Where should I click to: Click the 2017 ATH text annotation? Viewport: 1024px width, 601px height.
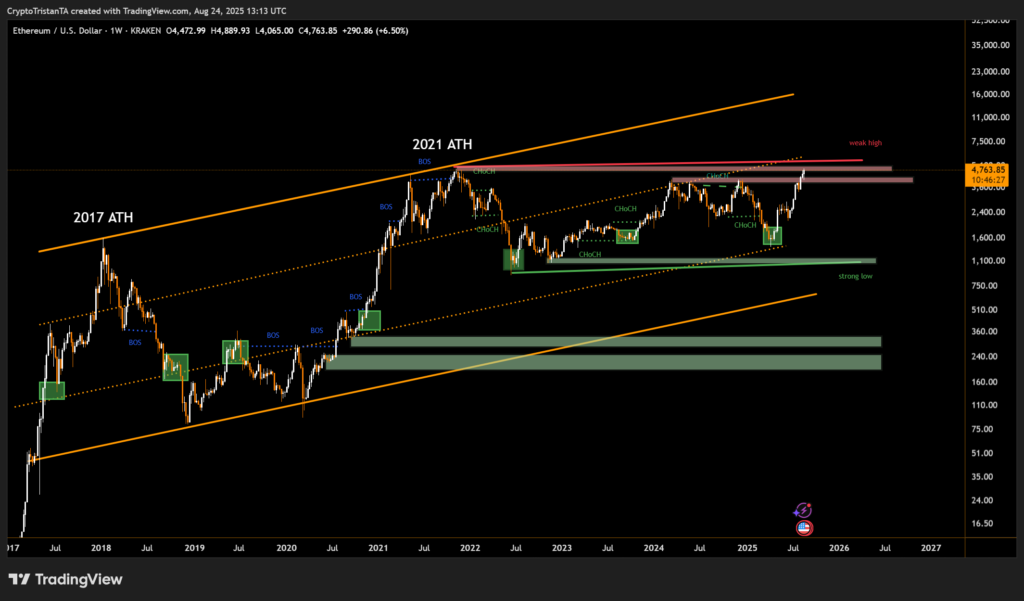103,217
